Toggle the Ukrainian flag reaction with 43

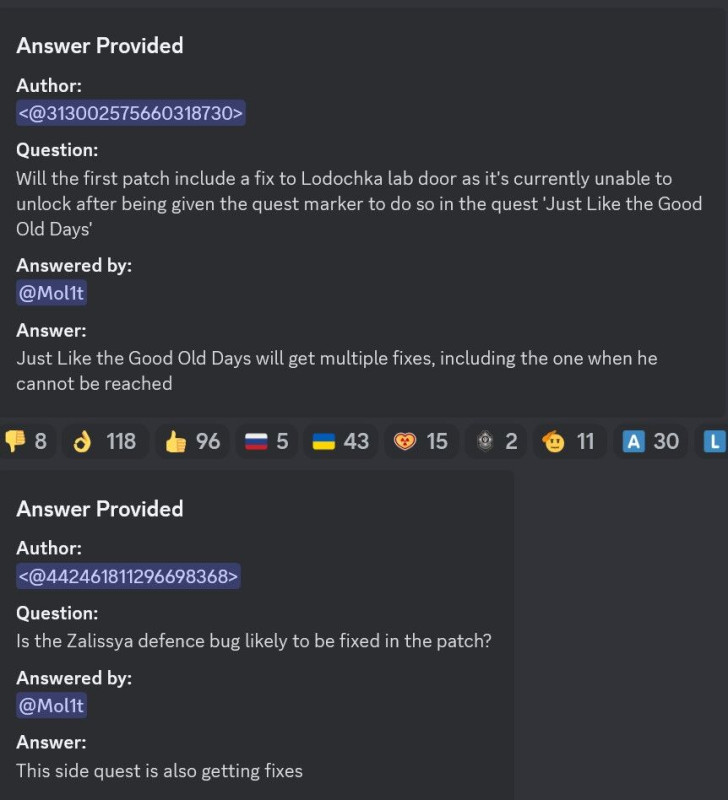341,441
